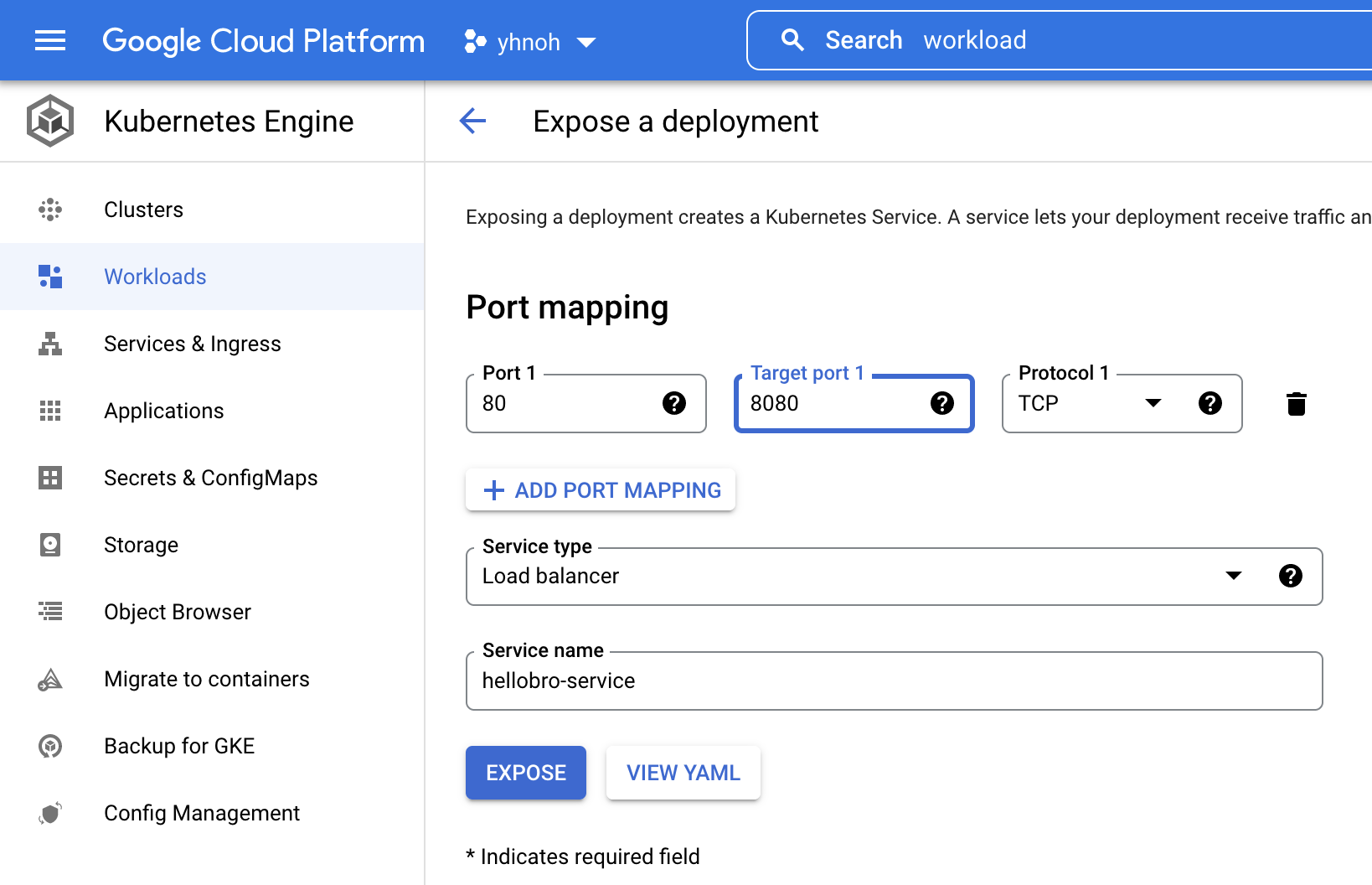This screenshot has width=1372, height=885.
Task: Click the project hexagon icon beside yhnoh
Action: coord(475,41)
